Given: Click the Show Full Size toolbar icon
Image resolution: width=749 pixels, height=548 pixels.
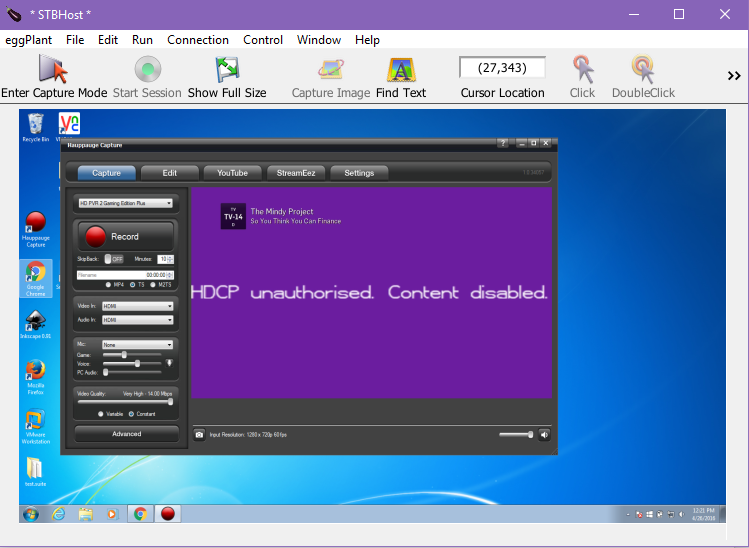Looking at the screenshot, I should (x=227, y=69).
